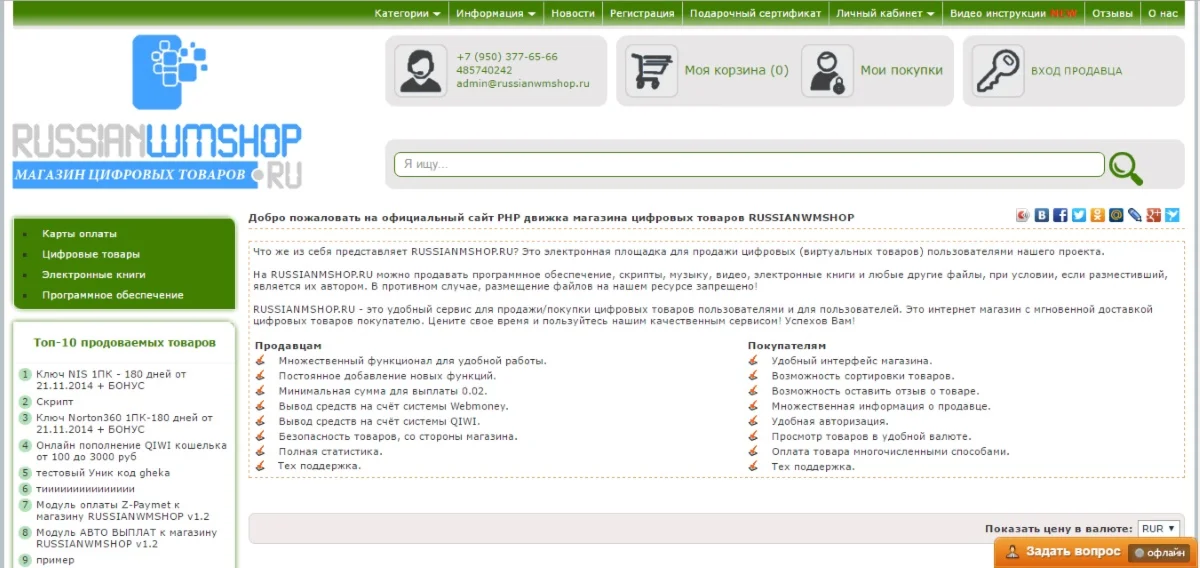Share via Mail.ru @ icon
This screenshot has width=1200, height=568.
pyautogui.click(x=1116, y=215)
